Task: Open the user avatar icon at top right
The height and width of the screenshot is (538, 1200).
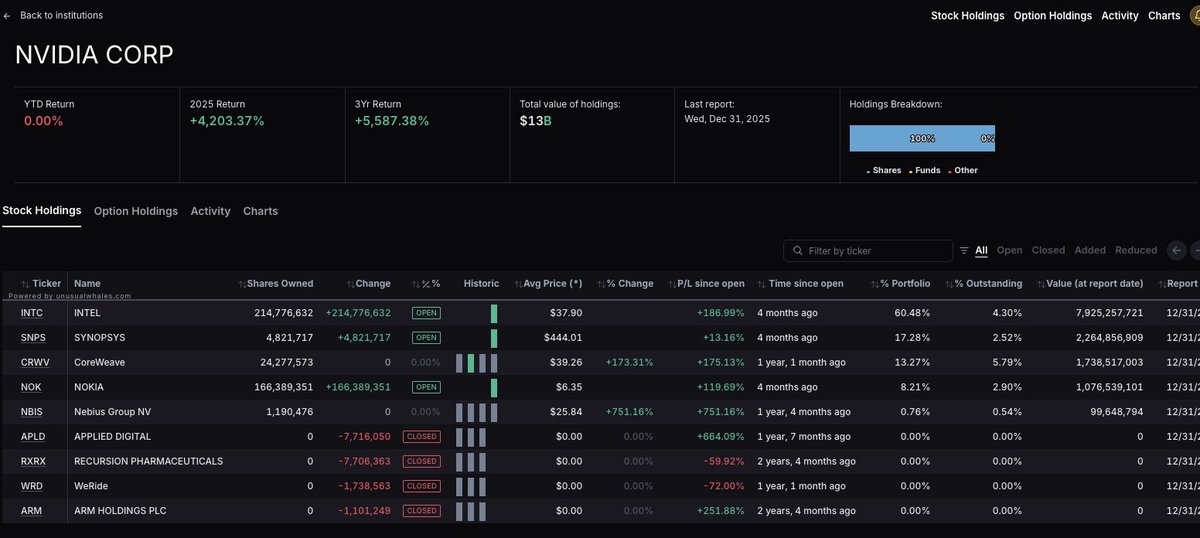Action: coord(1196,15)
